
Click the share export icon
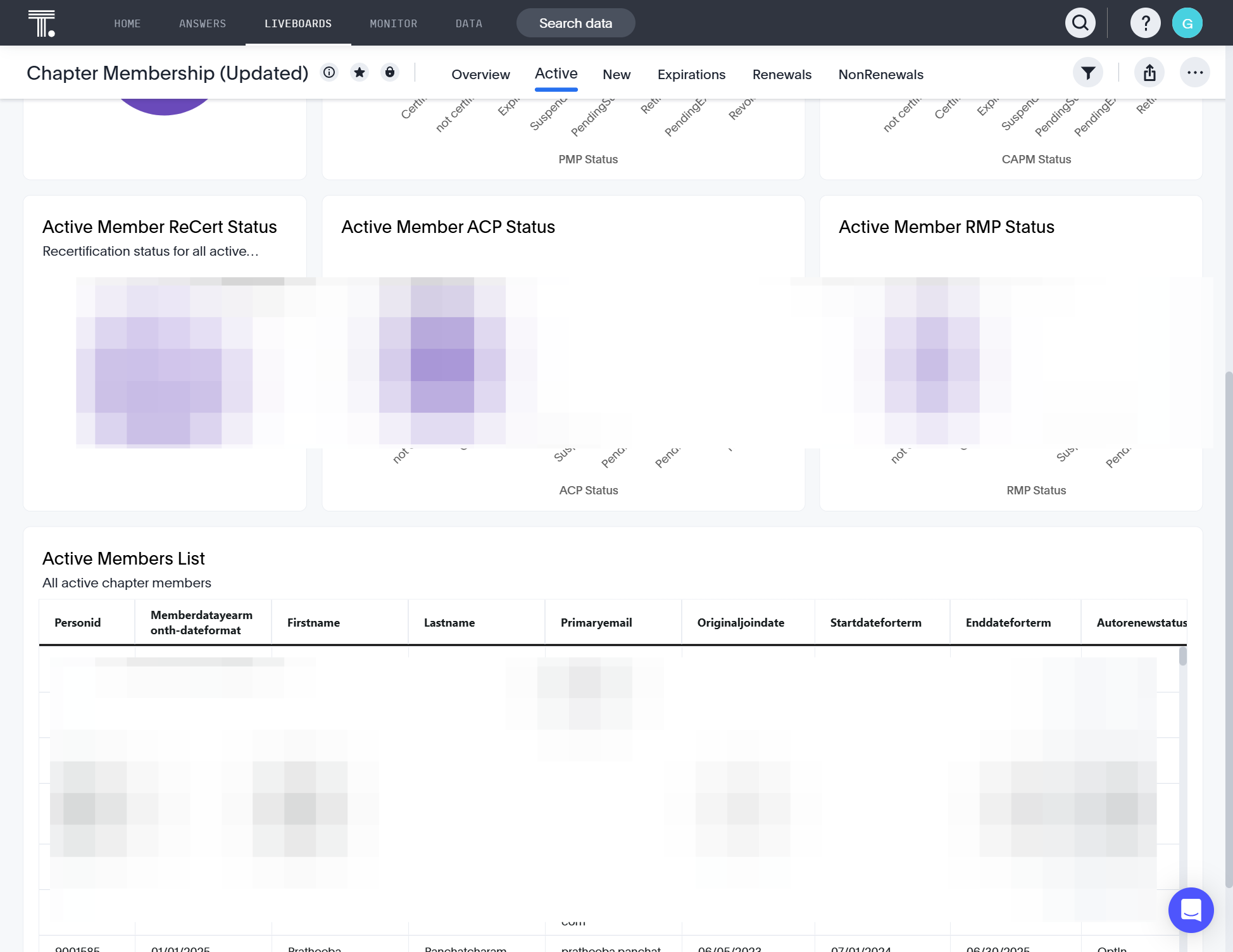pyautogui.click(x=1149, y=73)
